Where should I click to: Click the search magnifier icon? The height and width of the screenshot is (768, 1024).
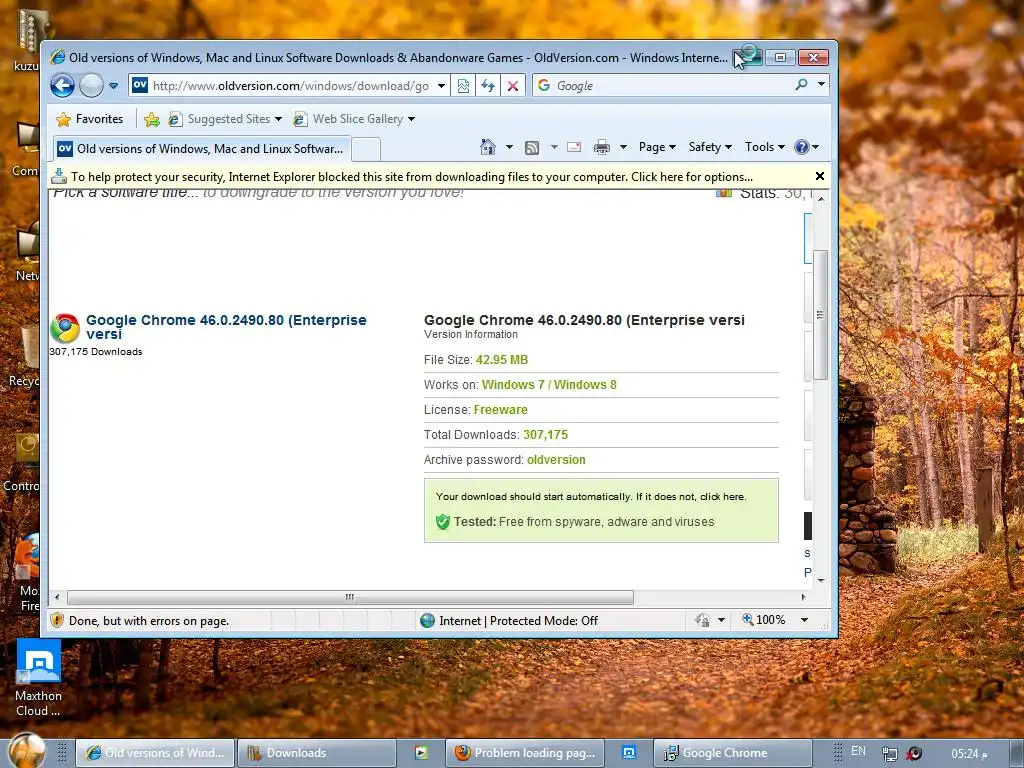coord(801,85)
